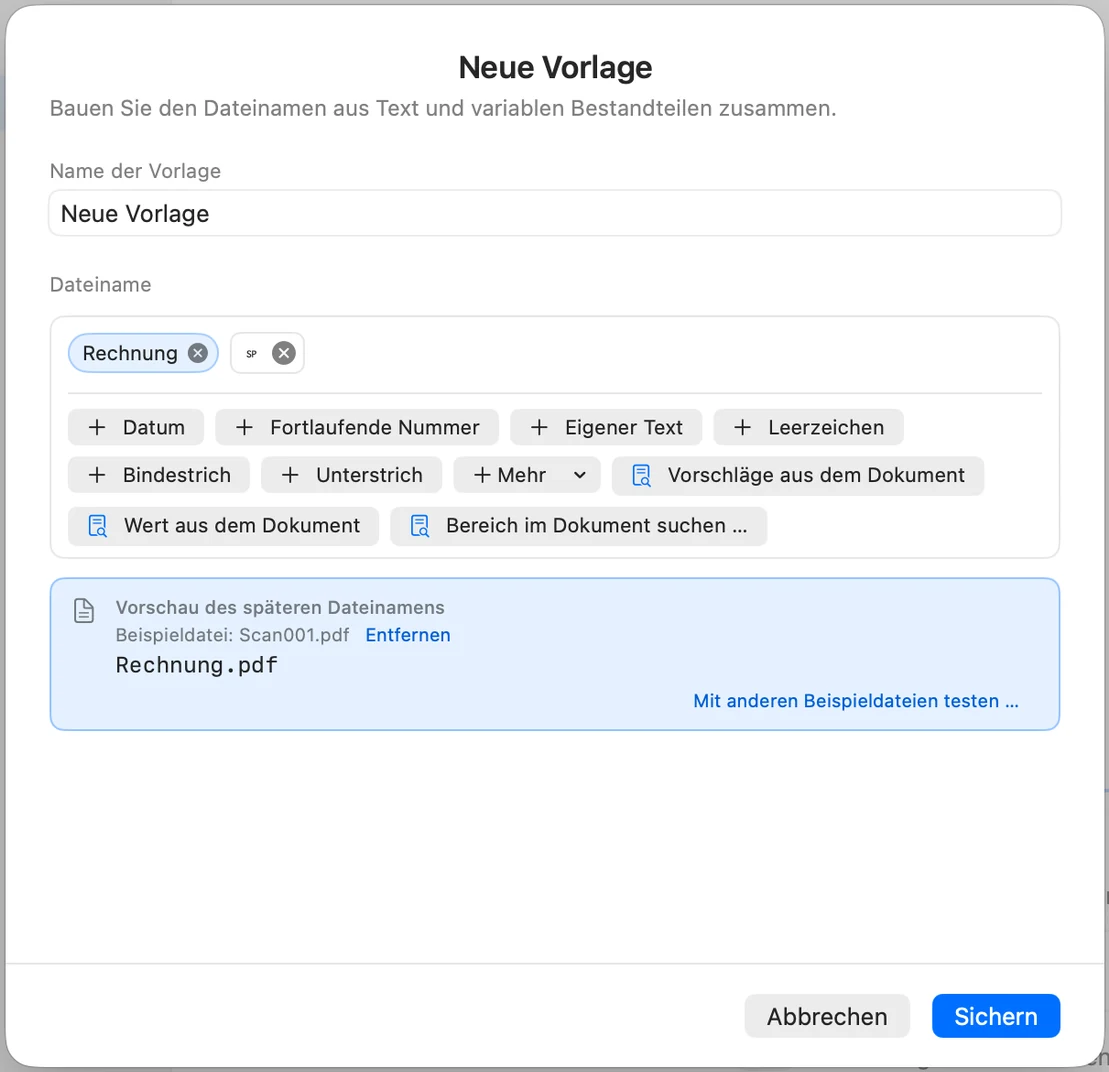Remove the SP space token
The width and height of the screenshot is (1109, 1072).
click(284, 353)
